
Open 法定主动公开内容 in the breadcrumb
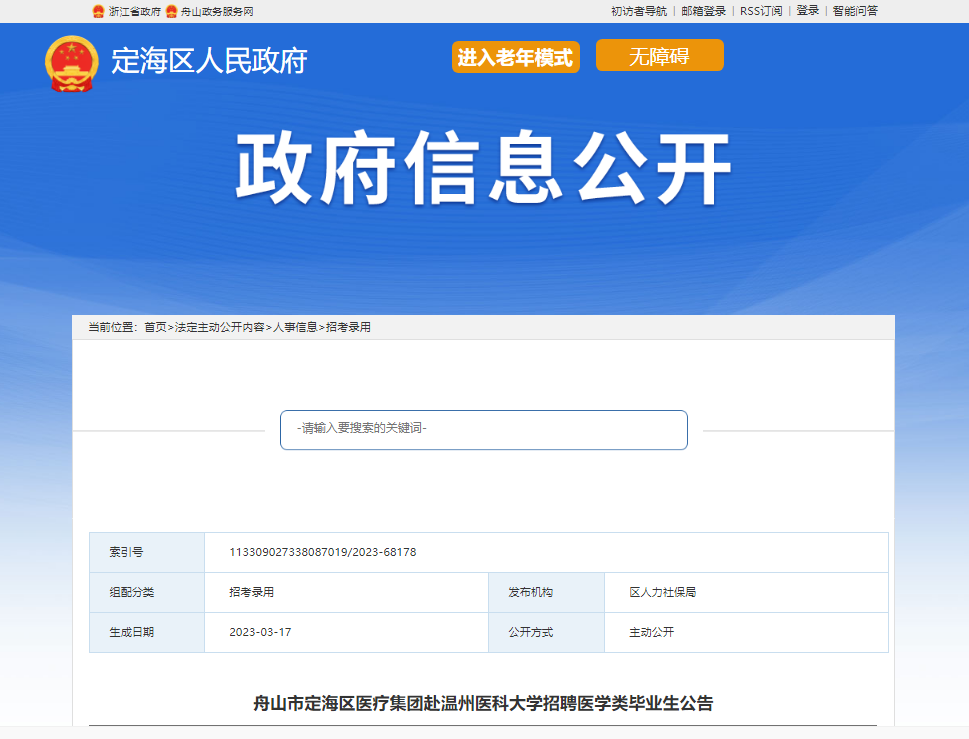(x=220, y=327)
